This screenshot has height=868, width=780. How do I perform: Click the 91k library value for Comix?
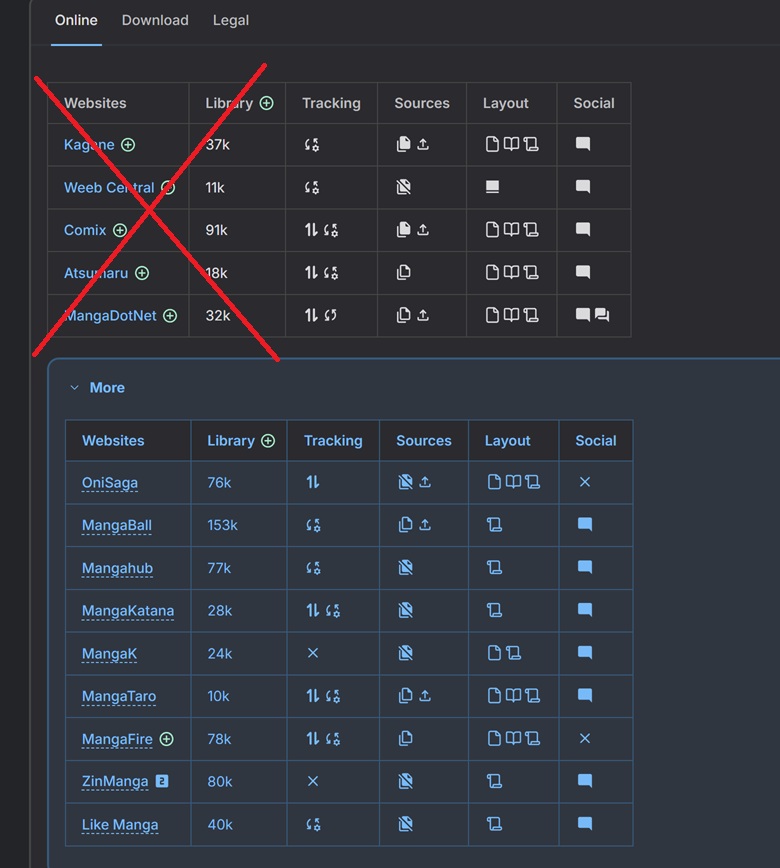click(216, 230)
